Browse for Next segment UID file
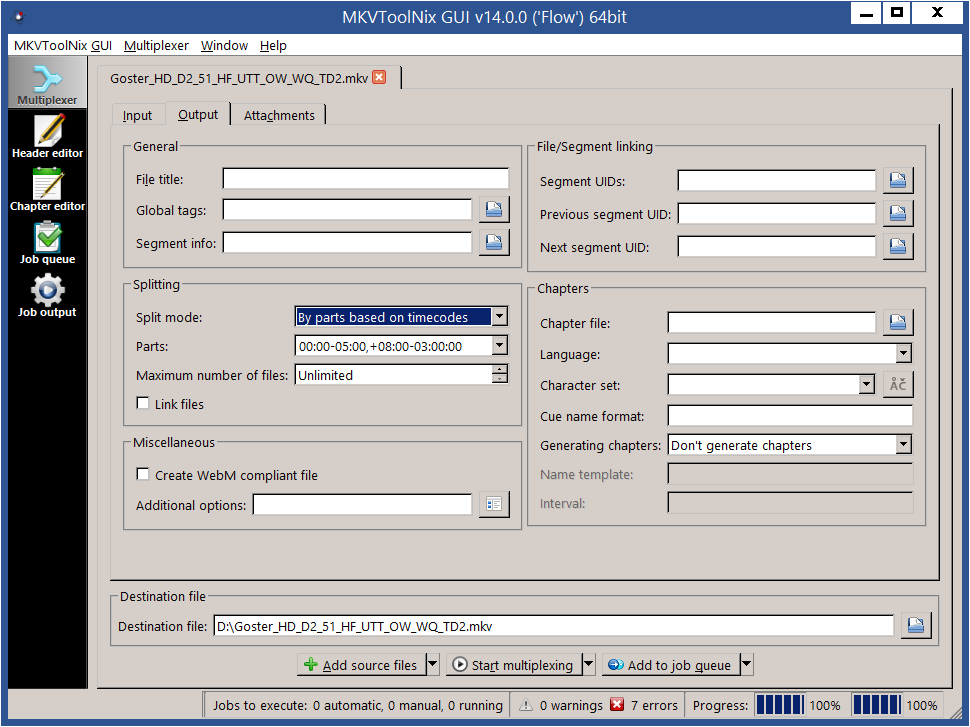Image resolution: width=970 pixels, height=727 pixels. click(898, 246)
